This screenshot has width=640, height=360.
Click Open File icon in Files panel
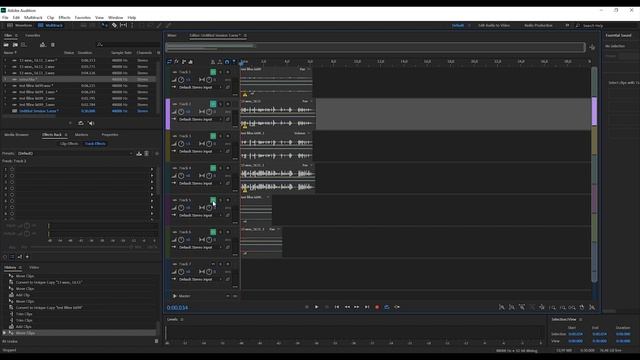pyautogui.click(x=6, y=44)
